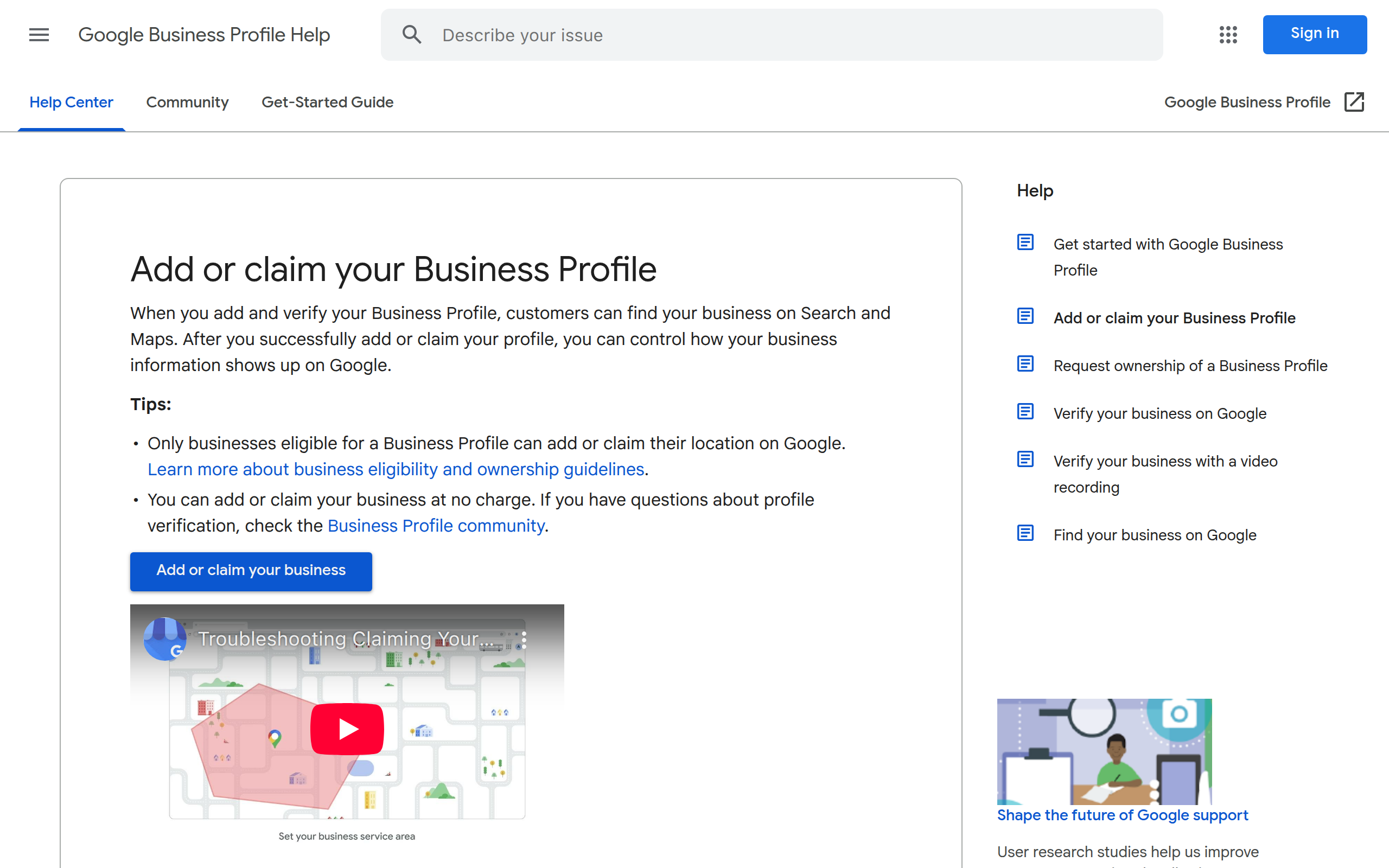Select the Help Center tab
This screenshot has width=1389, height=868.
pos(71,102)
